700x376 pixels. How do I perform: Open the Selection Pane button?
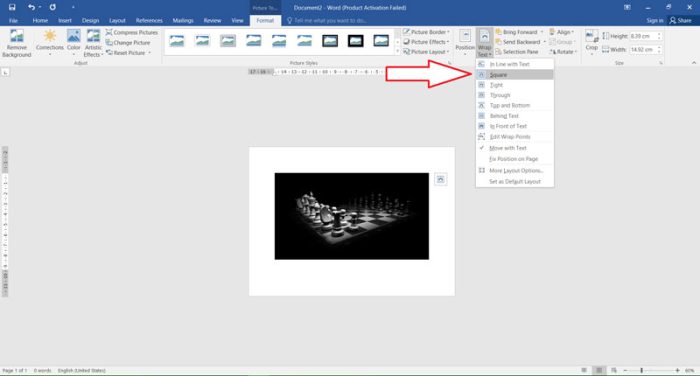517,52
